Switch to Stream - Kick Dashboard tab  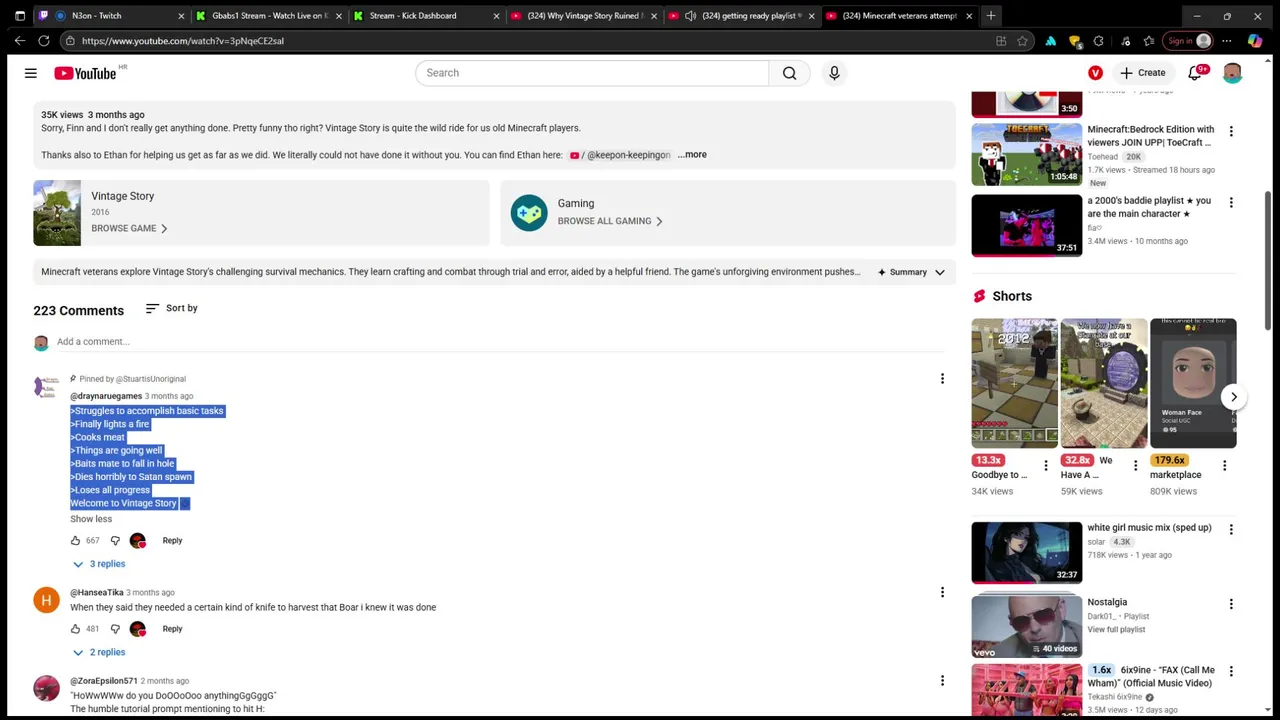[x=426, y=16]
